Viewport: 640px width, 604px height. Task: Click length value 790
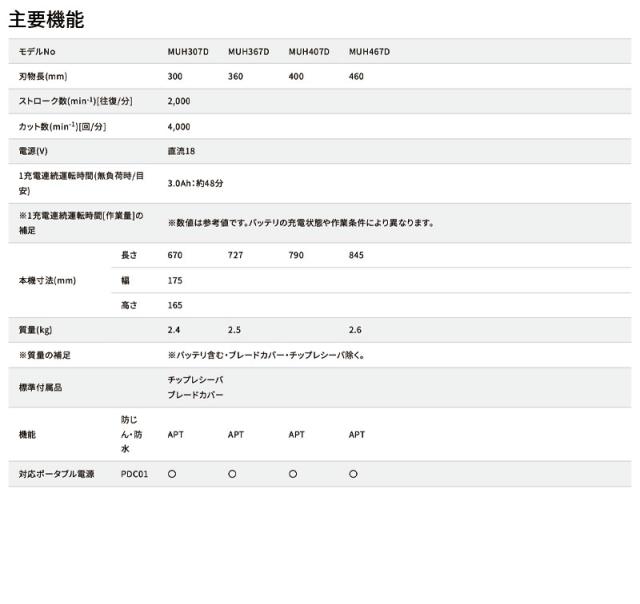296,255
